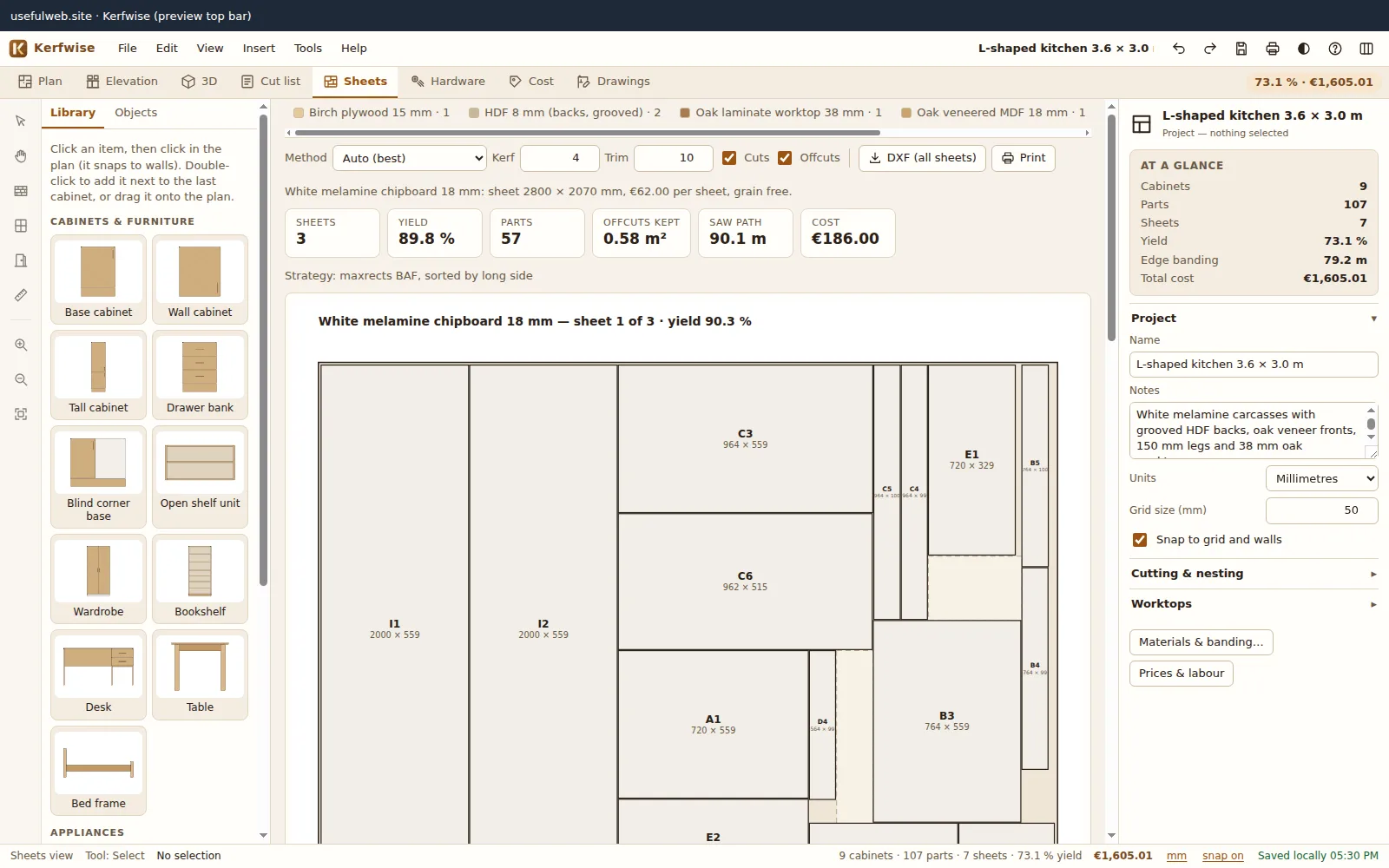The width and height of the screenshot is (1389, 868).
Task: Switch to the 3D tab
Action: point(200,82)
